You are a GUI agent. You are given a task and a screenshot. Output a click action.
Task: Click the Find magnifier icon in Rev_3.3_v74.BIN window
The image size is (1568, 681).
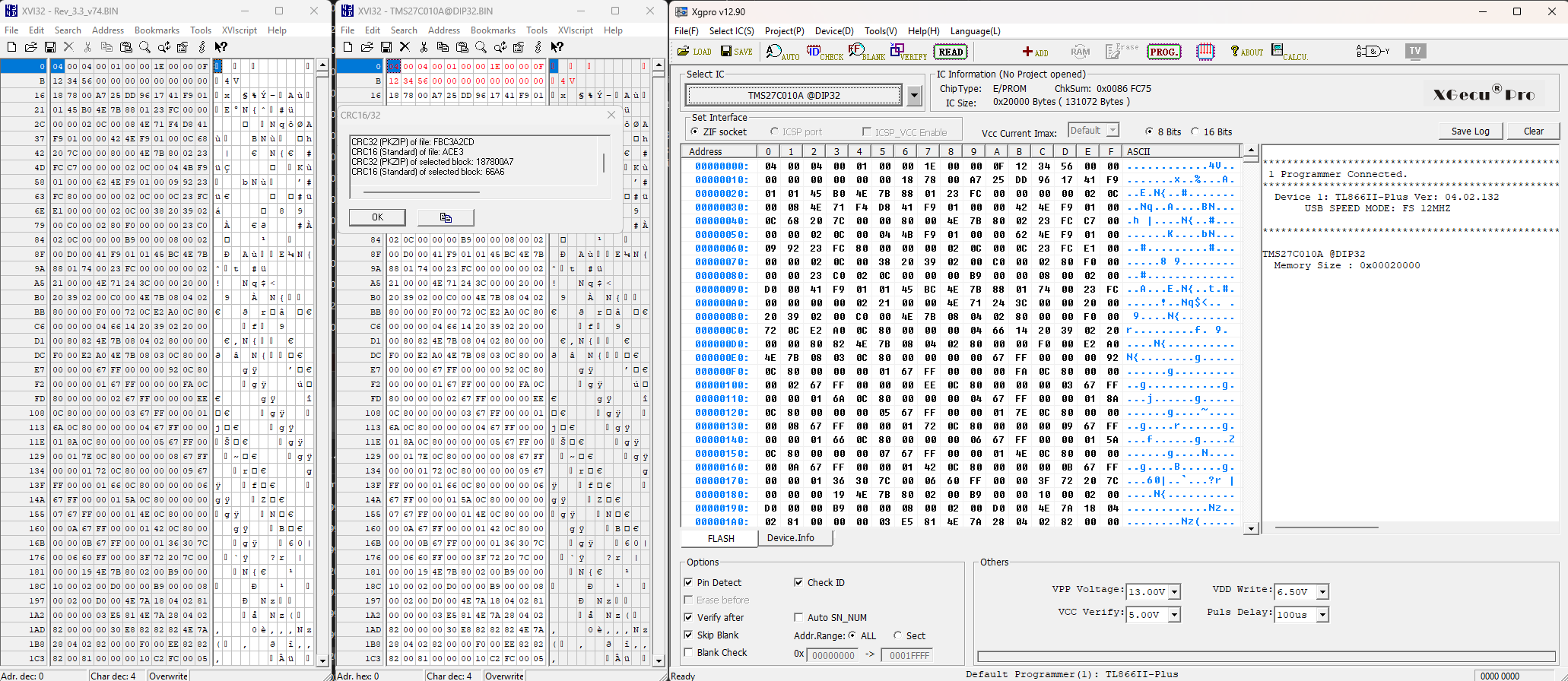pos(144,47)
